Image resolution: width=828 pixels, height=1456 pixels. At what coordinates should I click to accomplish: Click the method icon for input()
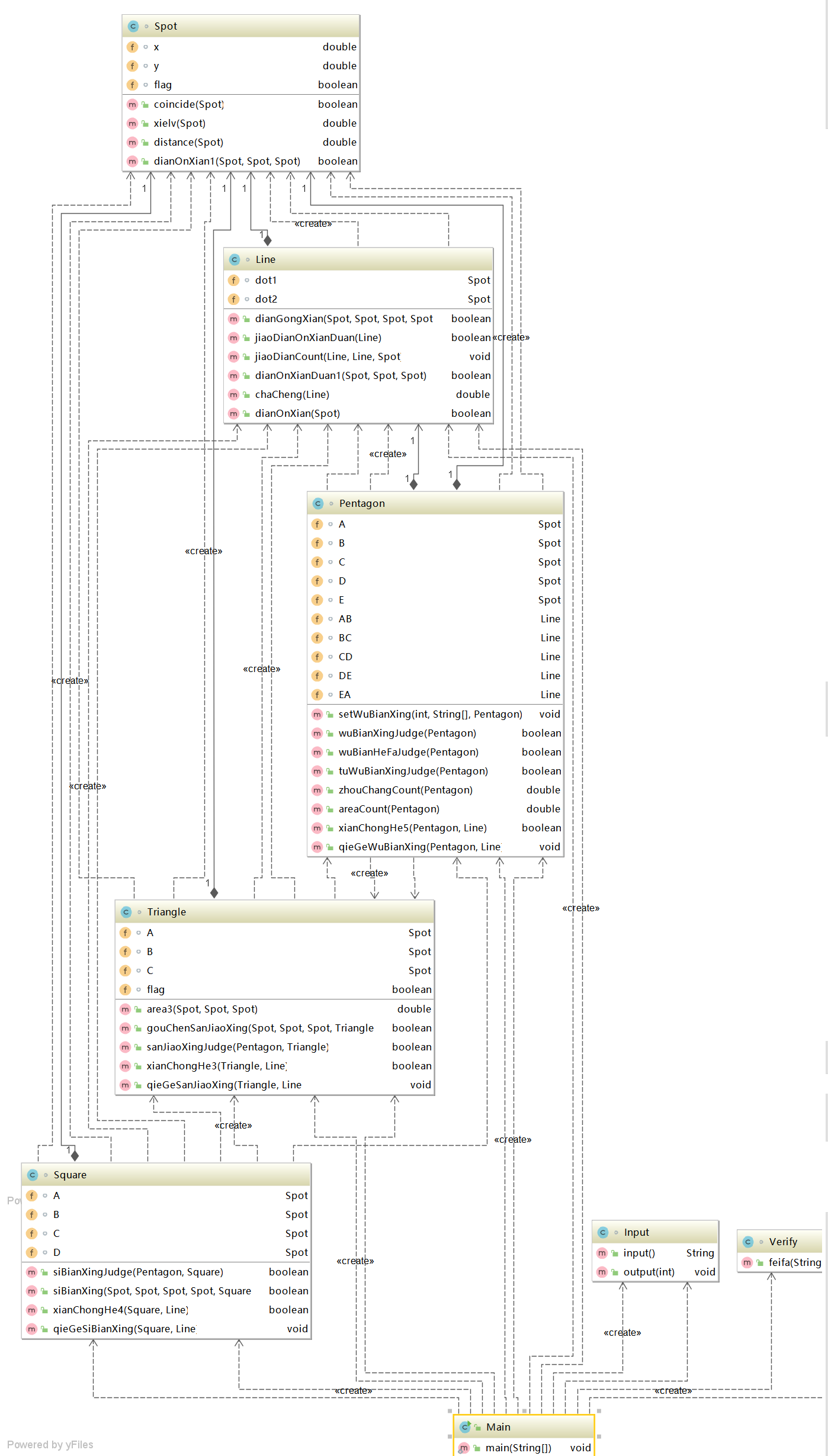[x=602, y=1253]
